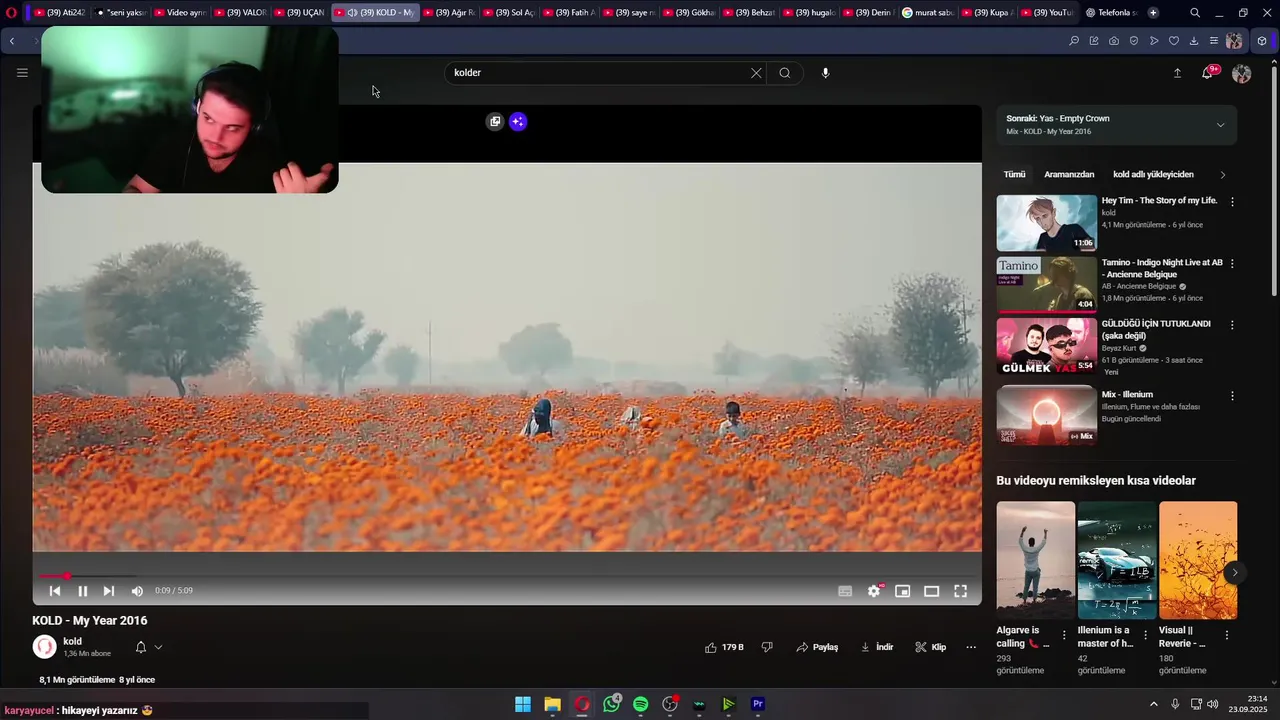
Task: Create a clip with Klip
Action: click(930, 647)
